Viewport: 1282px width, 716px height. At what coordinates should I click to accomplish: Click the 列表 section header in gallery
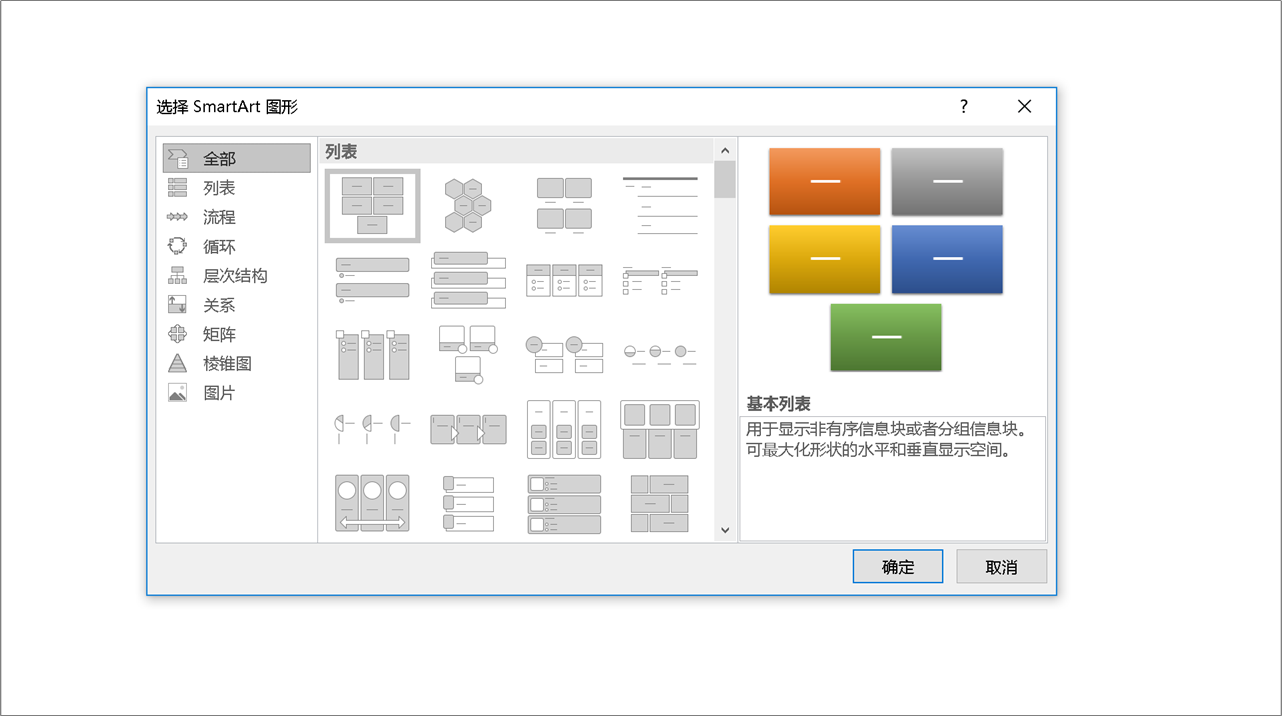pyautogui.click(x=516, y=152)
